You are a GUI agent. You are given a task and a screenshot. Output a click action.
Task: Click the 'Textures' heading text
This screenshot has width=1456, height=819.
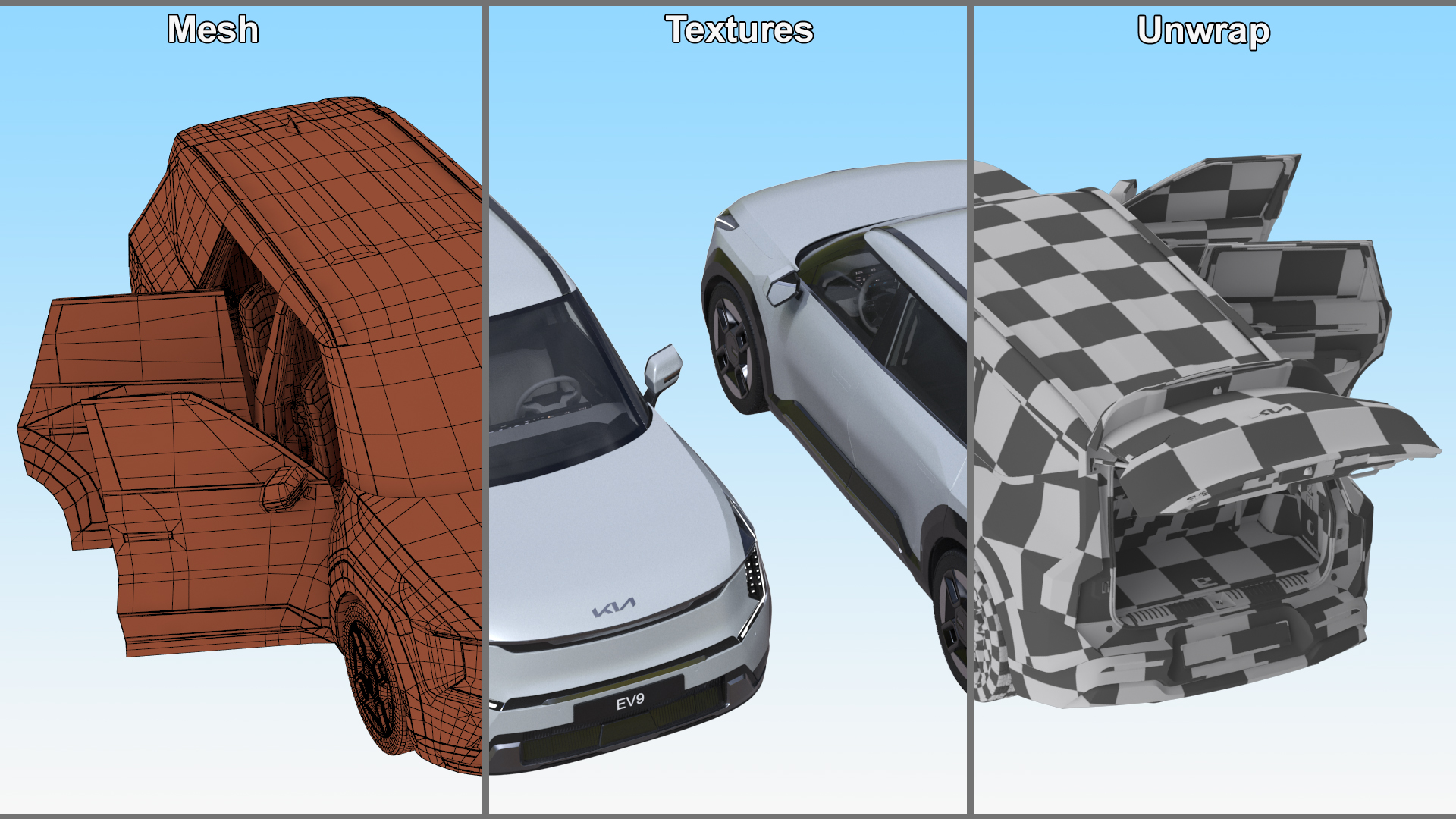point(739,30)
